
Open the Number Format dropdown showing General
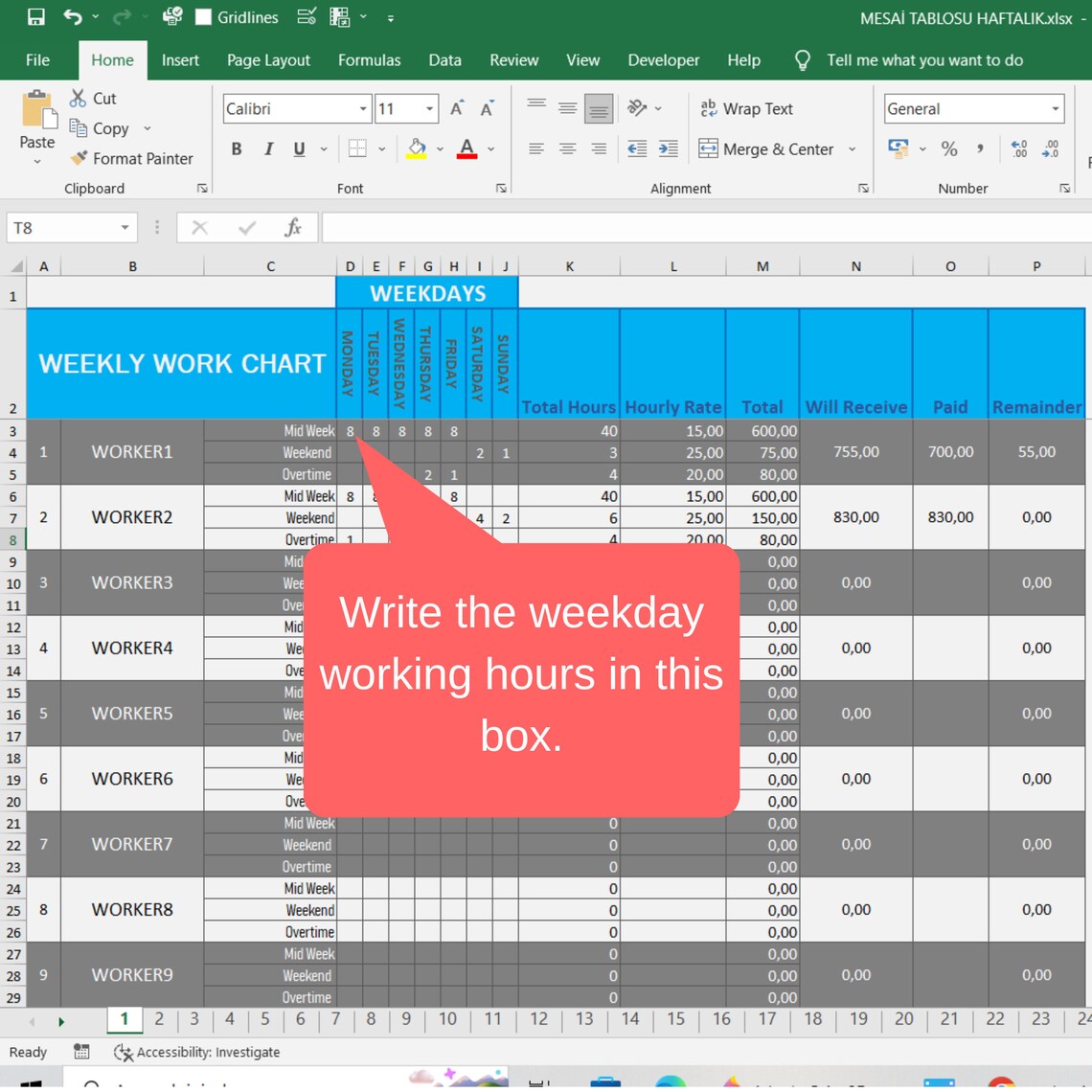point(1054,108)
